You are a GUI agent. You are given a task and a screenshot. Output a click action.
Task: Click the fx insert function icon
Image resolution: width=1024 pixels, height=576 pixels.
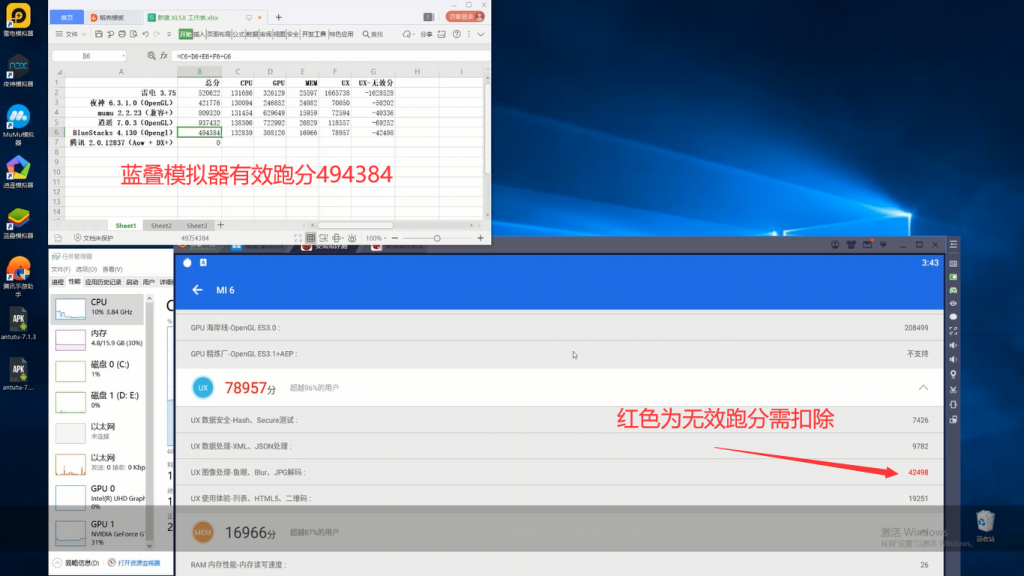pos(164,56)
